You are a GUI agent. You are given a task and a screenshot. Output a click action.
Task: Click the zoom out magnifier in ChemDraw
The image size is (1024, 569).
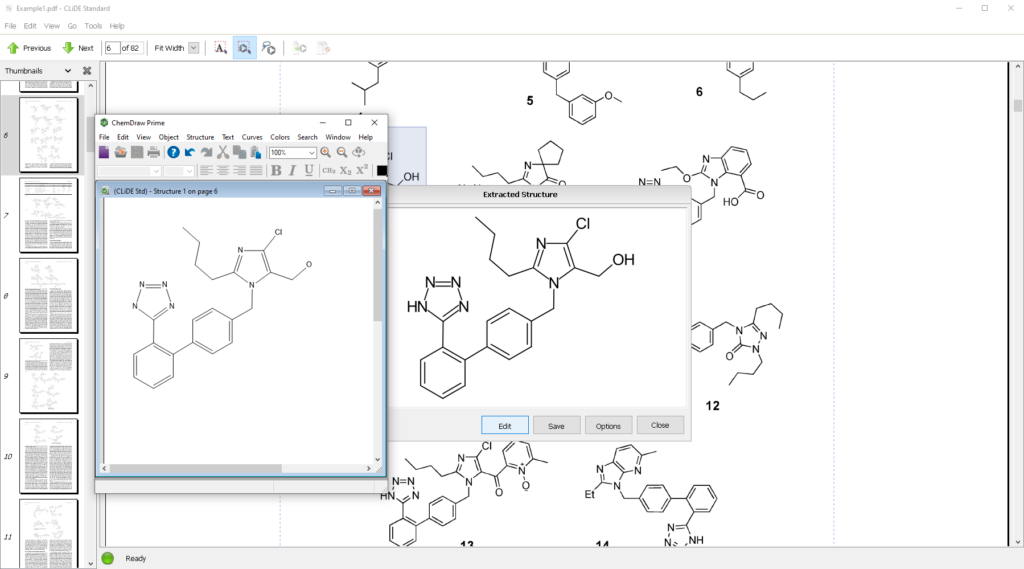(x=342, y=152)
